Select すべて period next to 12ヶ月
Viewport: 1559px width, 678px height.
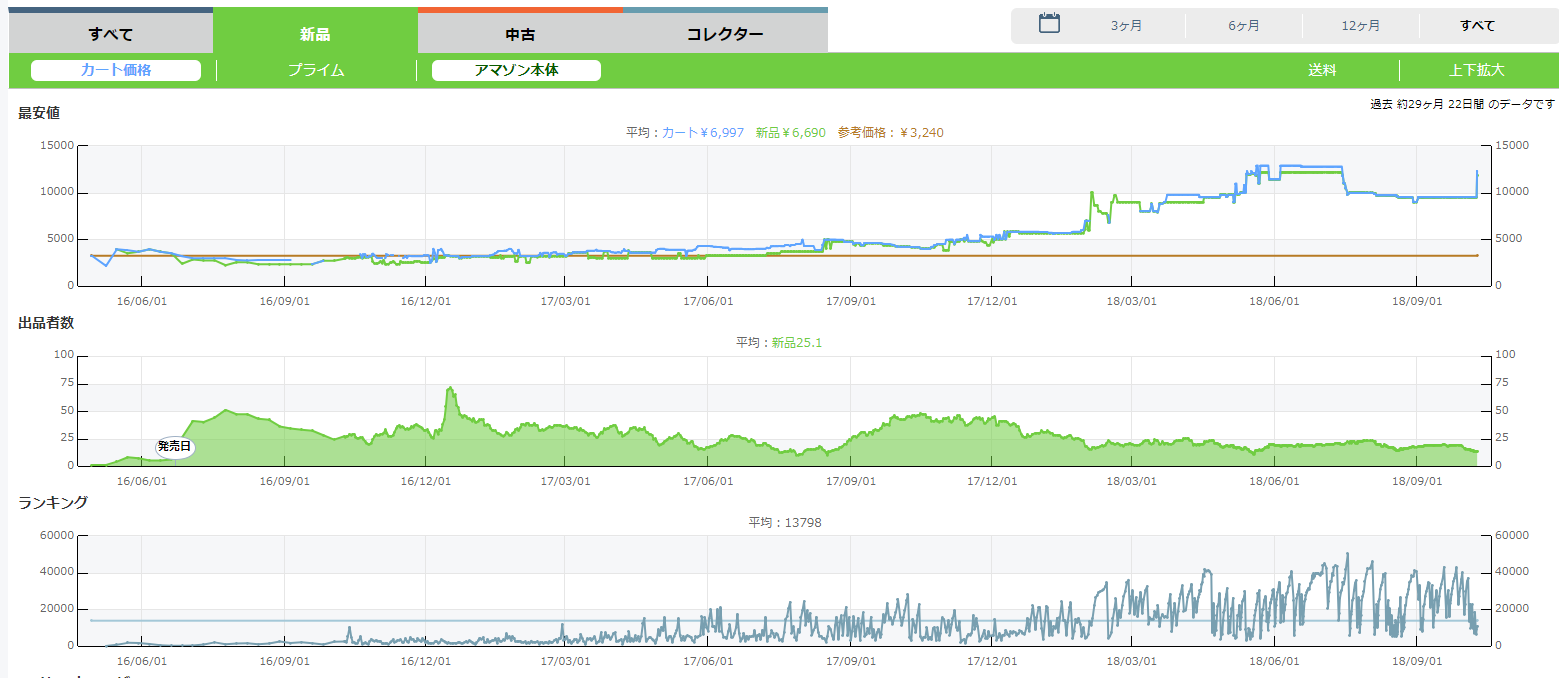pos(1477,26)
